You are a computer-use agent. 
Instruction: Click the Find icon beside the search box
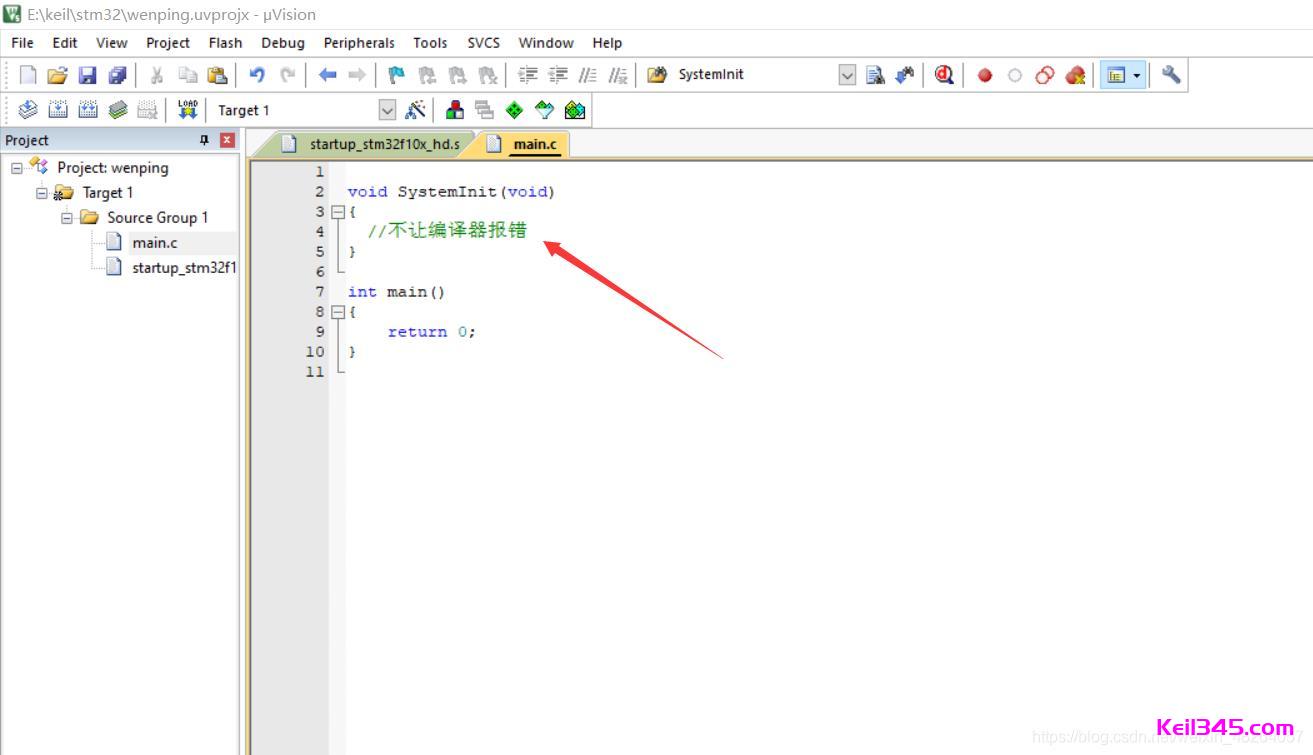pyautogui.click(x=876, y=75)
